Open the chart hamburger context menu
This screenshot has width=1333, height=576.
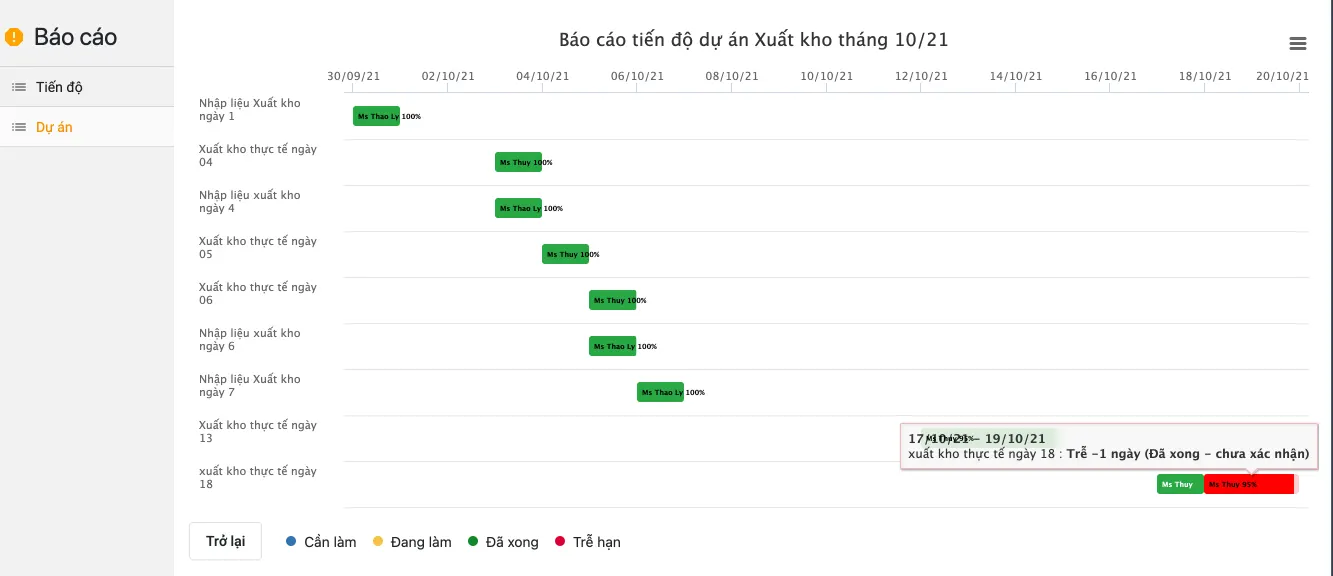(1298, 43)
